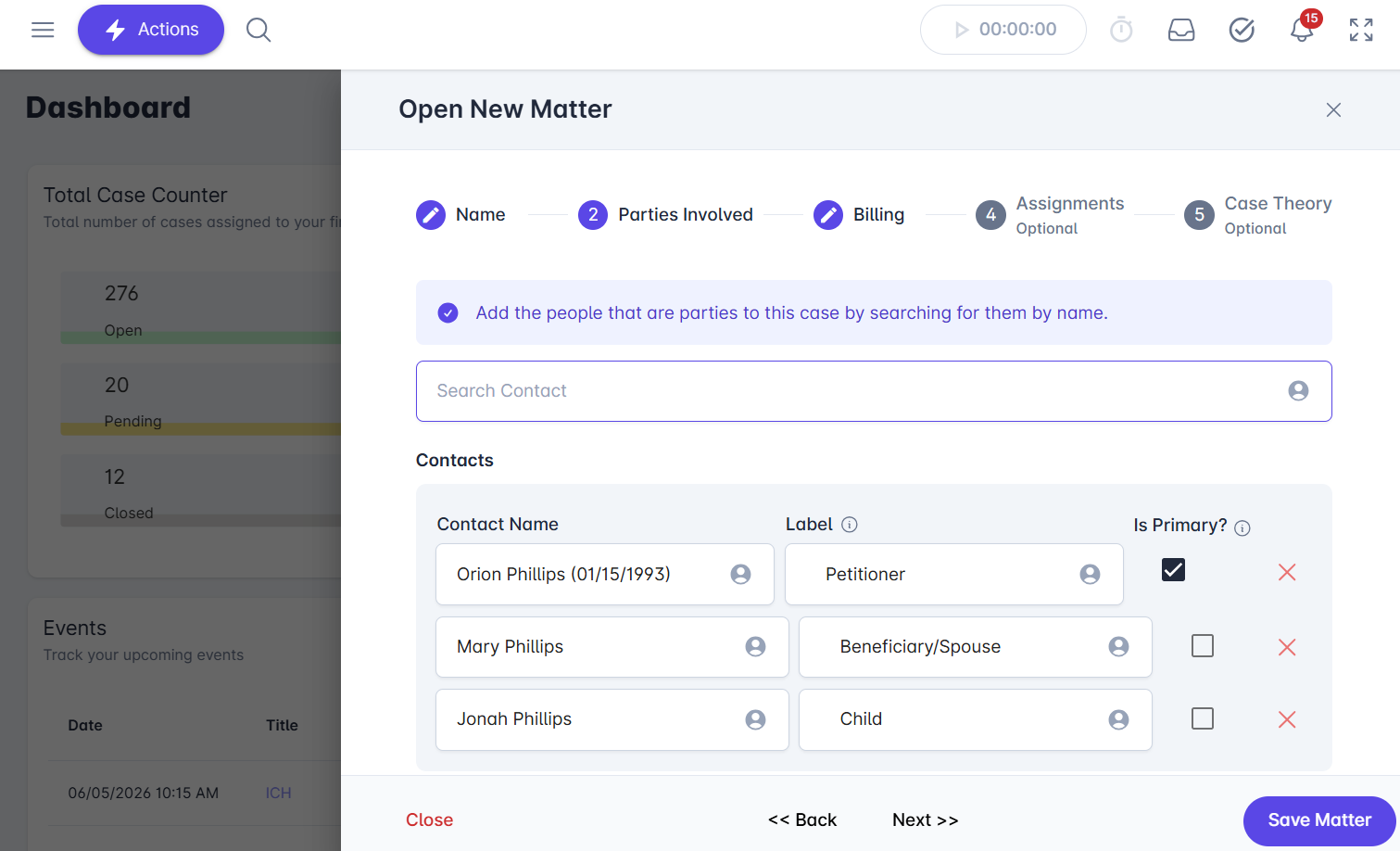Click the red Close link
1400x851 pixels.
(429, 820)
